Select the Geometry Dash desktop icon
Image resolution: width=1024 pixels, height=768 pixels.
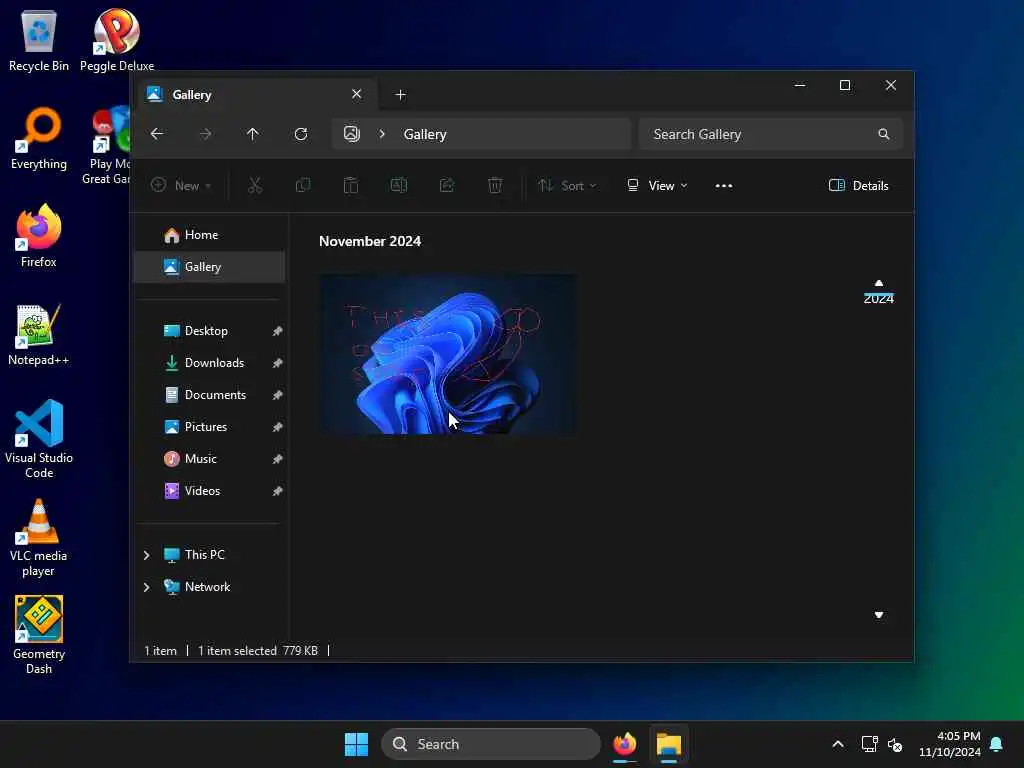pyautogui.click(x=39, y=635)
